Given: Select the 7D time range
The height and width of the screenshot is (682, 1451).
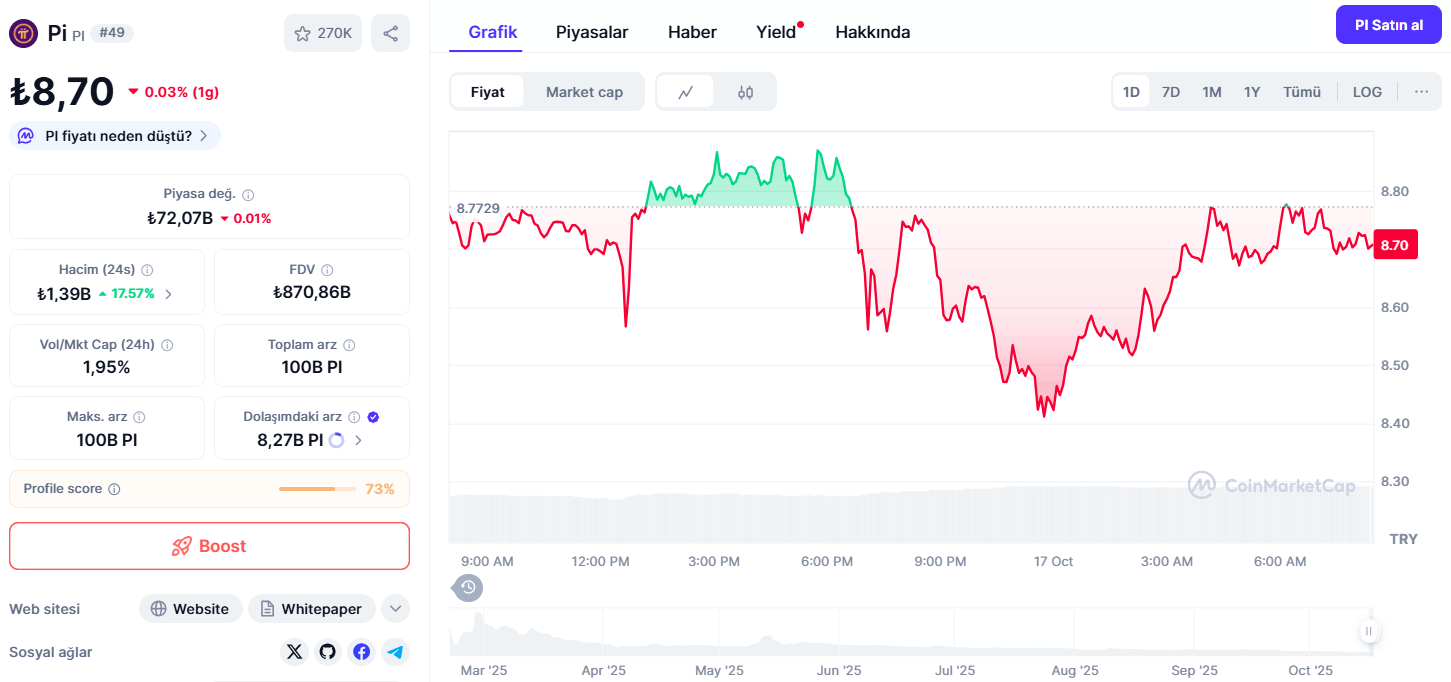Looking at the screenshot, I should coord(1171,92).
